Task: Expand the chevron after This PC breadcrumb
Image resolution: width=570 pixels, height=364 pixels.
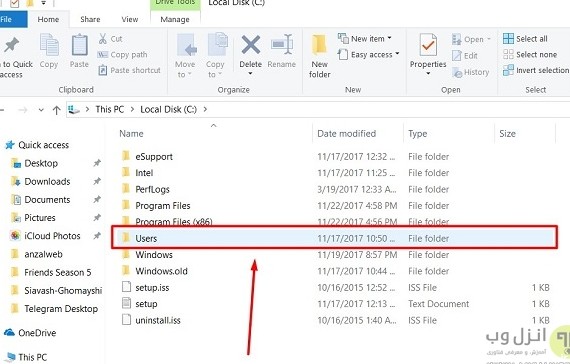Action: click(132, 109)
